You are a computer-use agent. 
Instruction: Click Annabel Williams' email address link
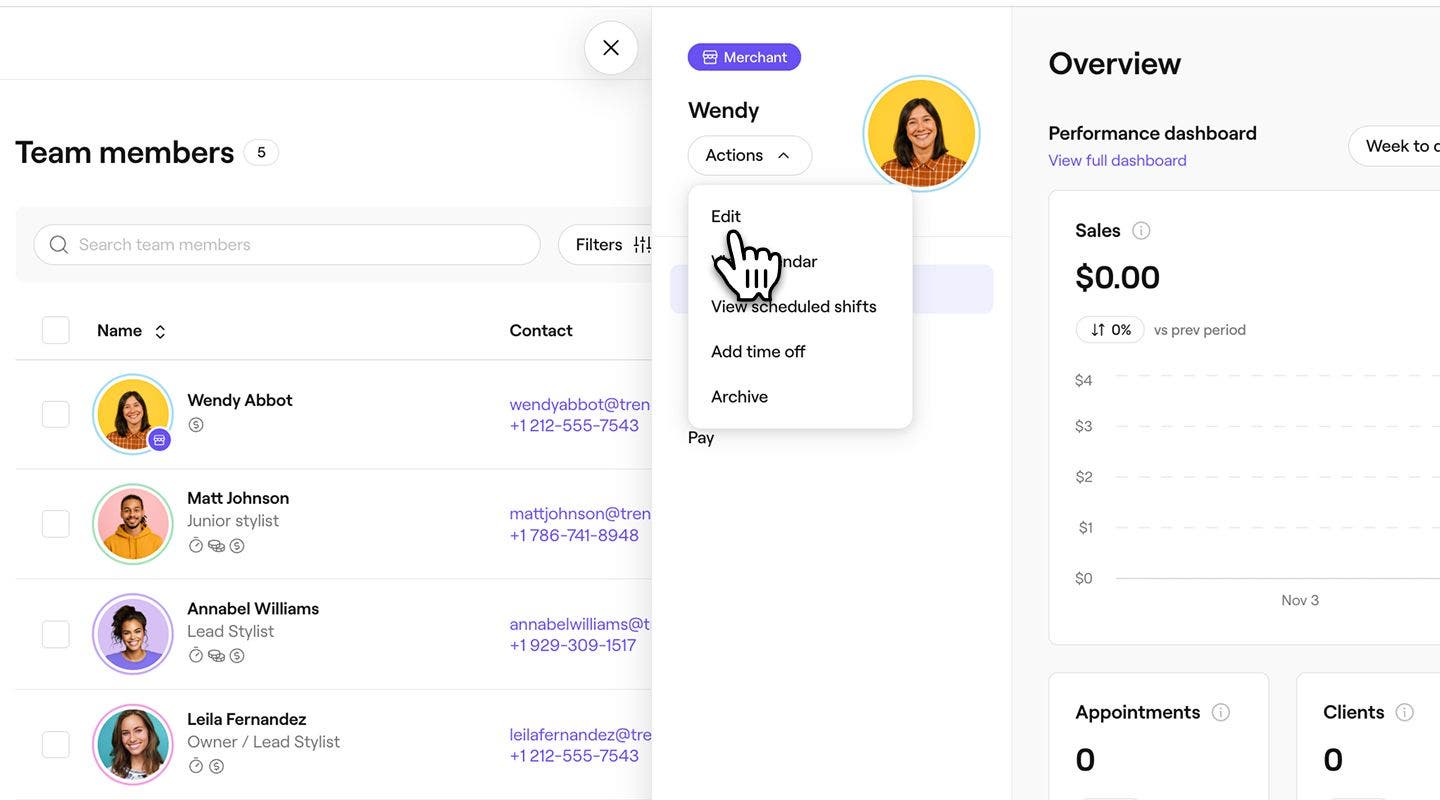coord(580,624)
